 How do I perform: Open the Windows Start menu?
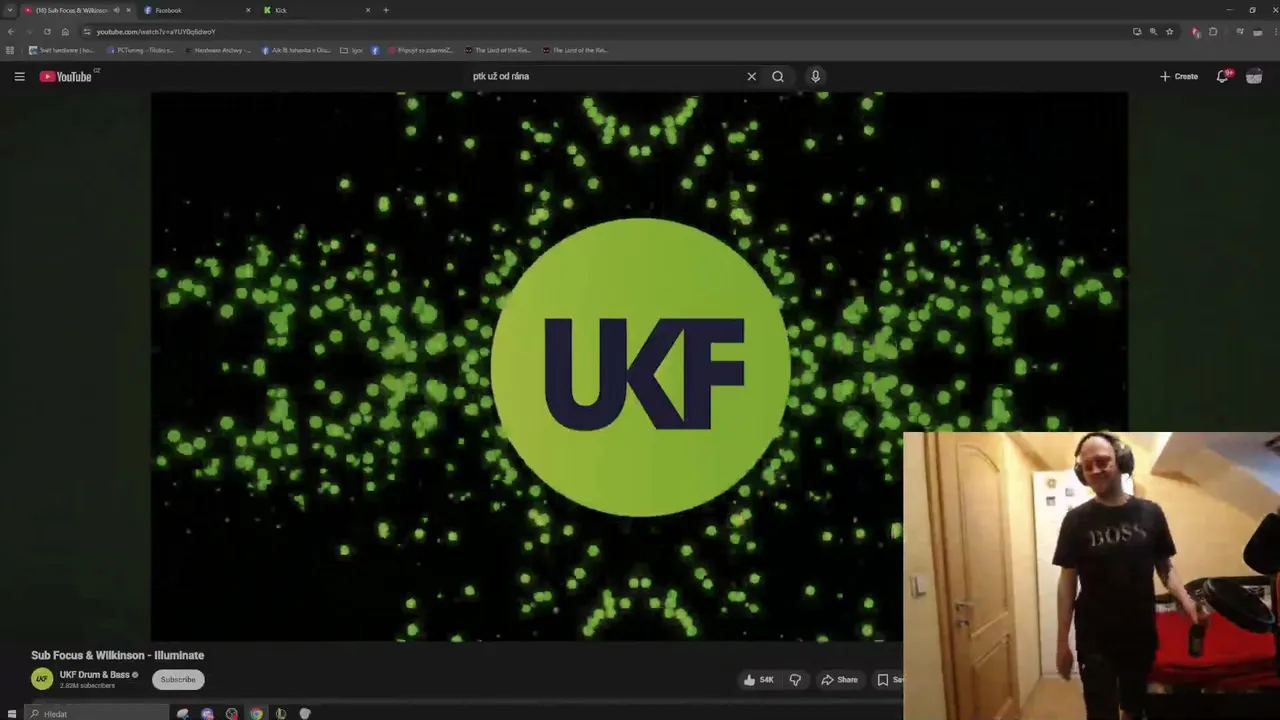coord(12,713)
